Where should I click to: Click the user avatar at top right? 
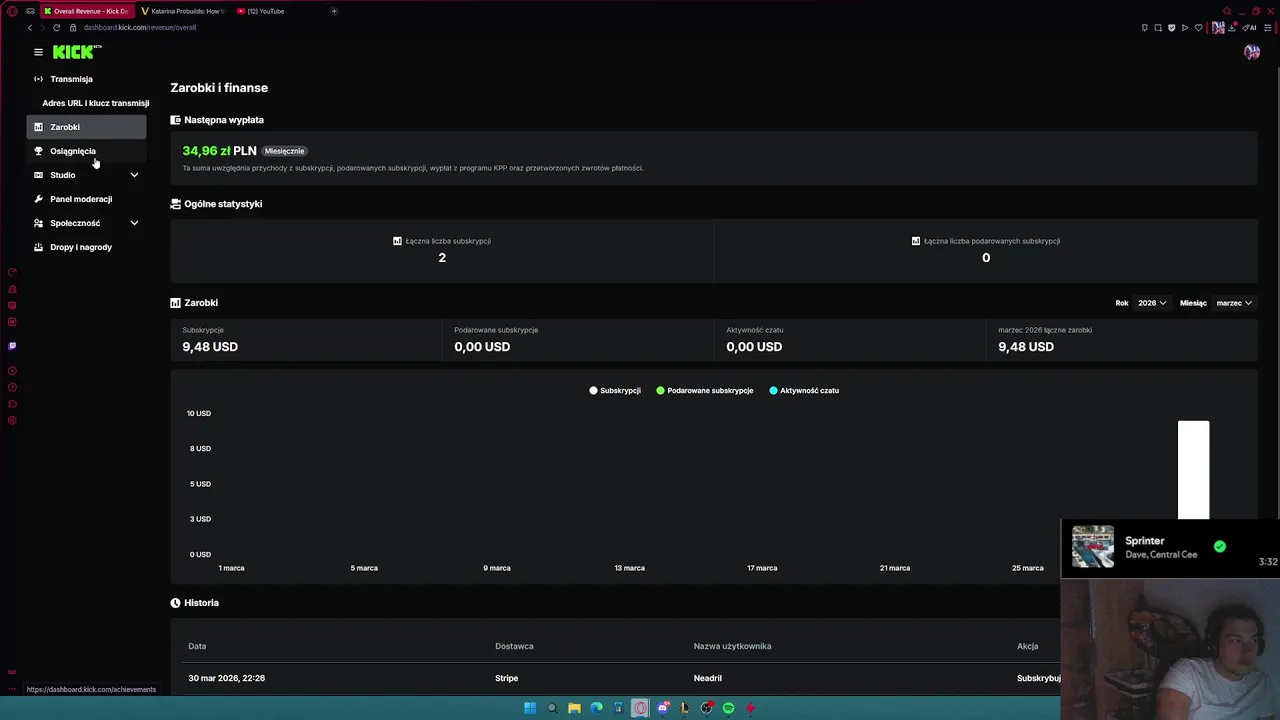[1252, 52]
